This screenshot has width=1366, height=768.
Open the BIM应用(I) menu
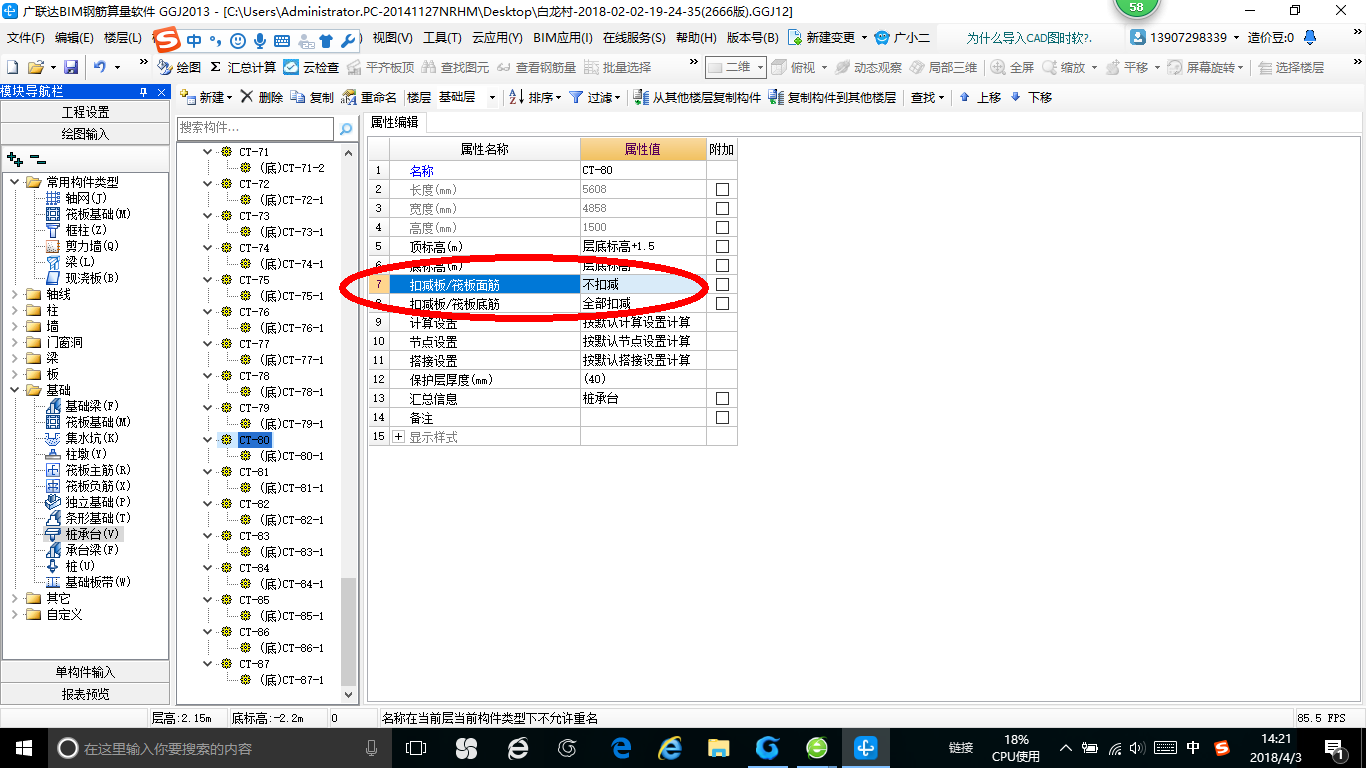coord(563,37)
